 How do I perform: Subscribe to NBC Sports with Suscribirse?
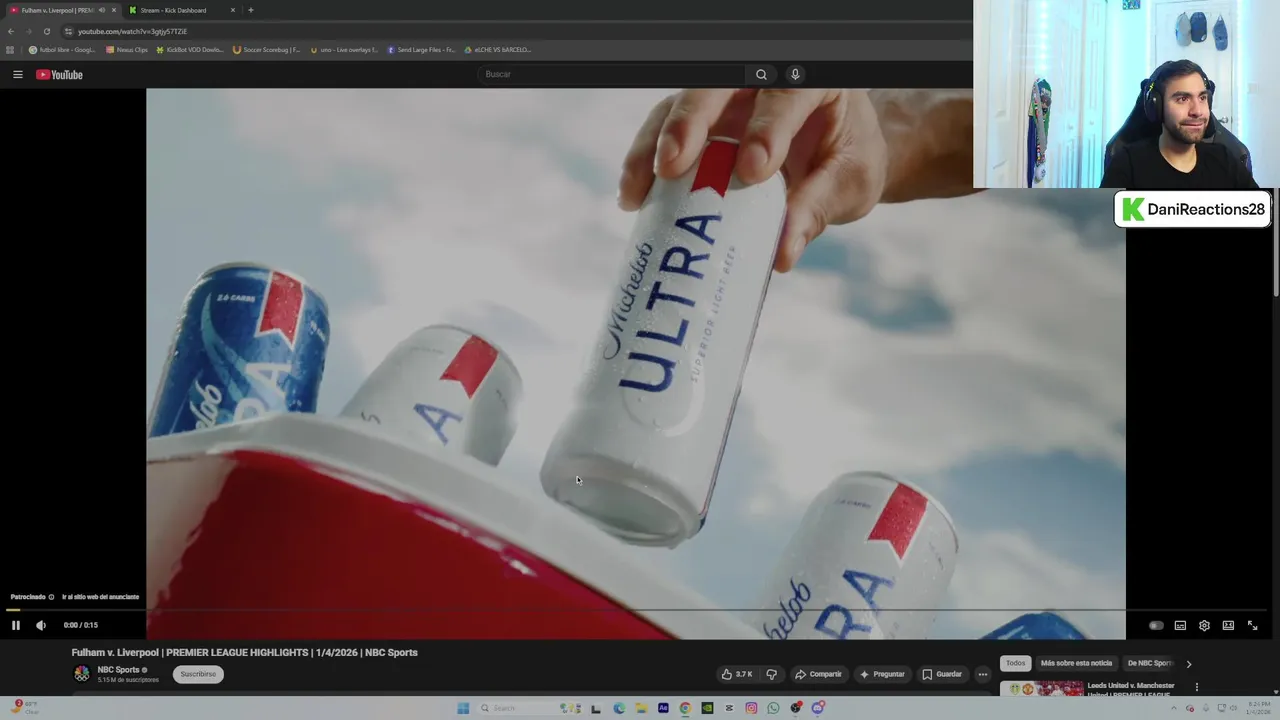click(x=198, y=674)
